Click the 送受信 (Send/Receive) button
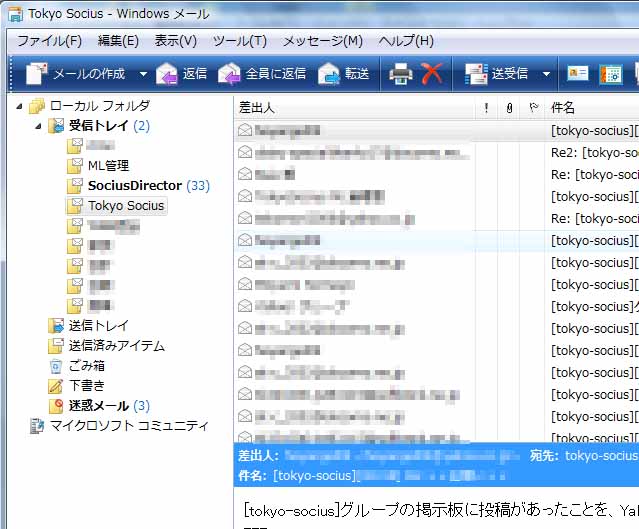639x529 pixels. pyautogui.click(x=496, y=74)
